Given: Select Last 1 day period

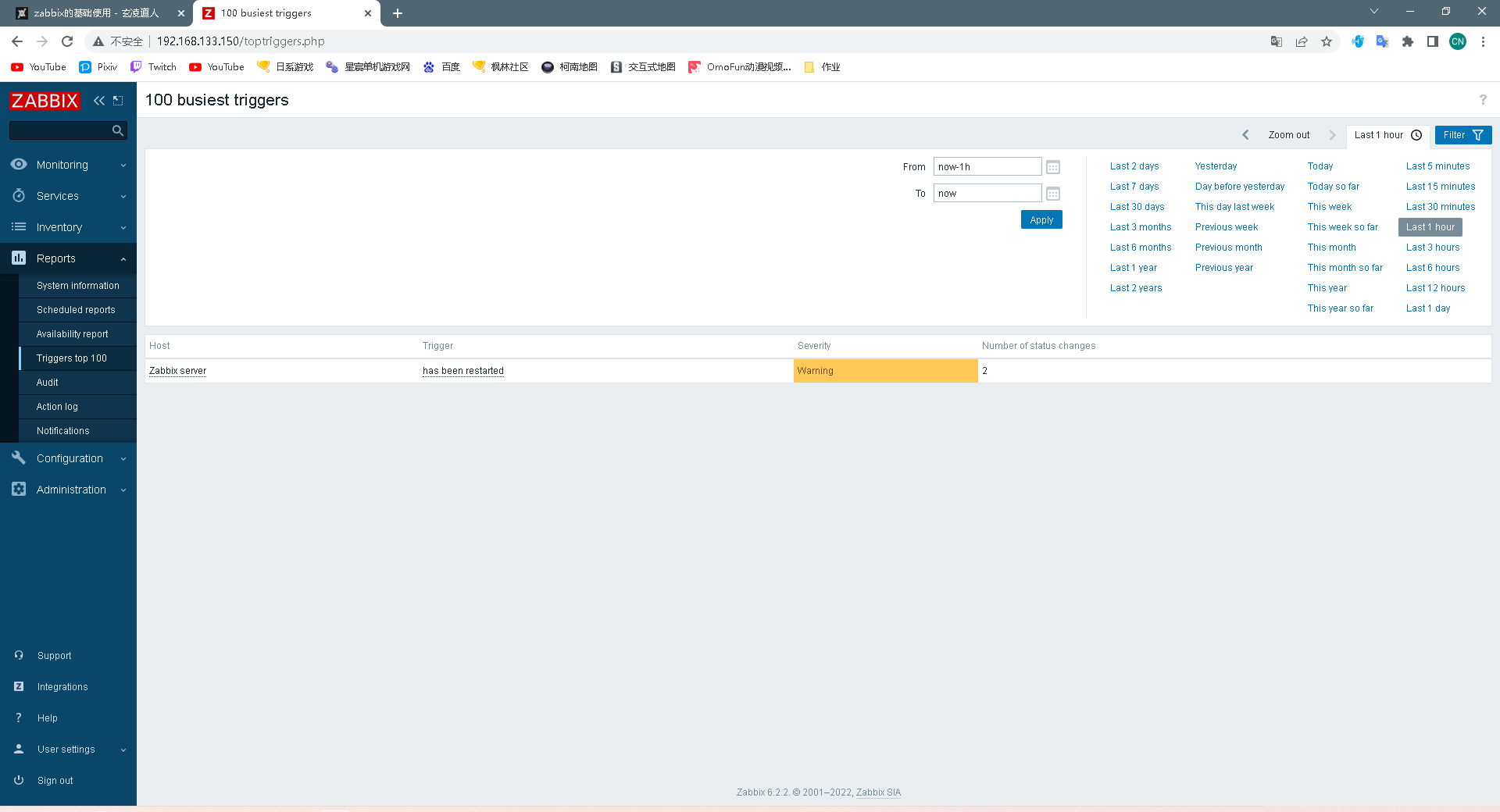Looking at the screenshot, I should 1428,308.
